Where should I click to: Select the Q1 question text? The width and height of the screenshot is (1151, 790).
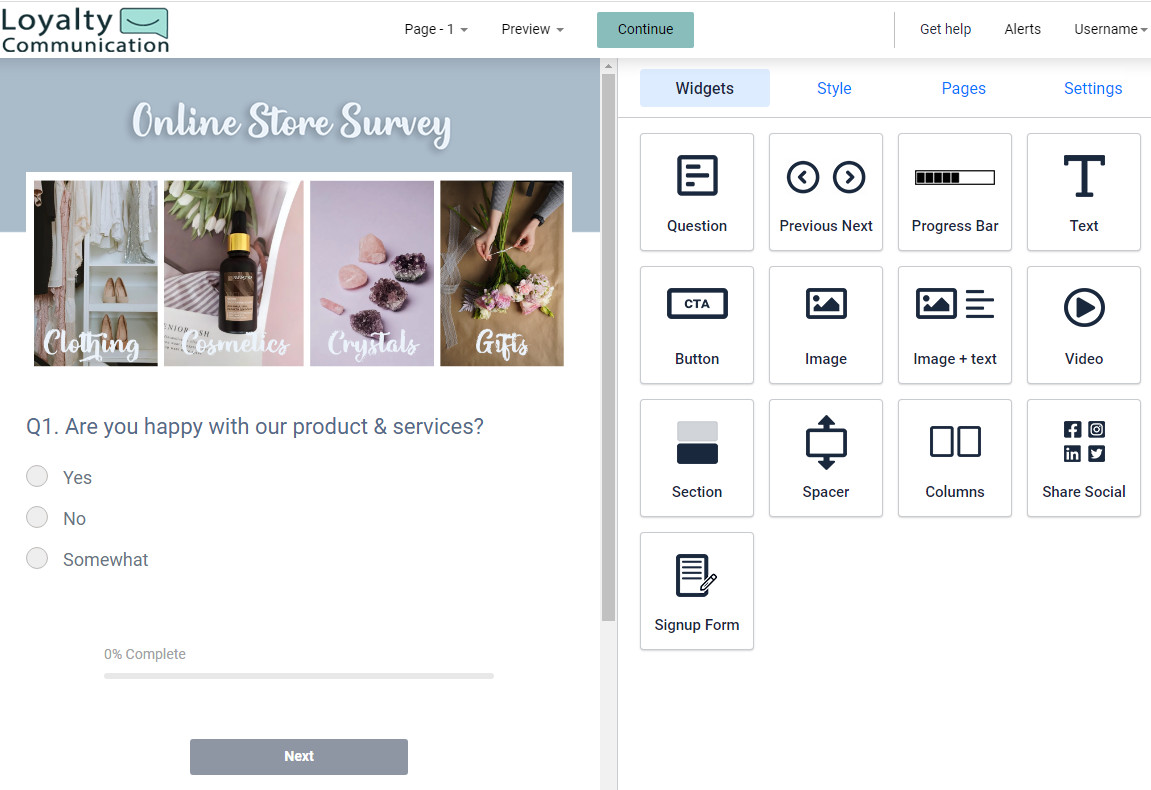point(255,427)
